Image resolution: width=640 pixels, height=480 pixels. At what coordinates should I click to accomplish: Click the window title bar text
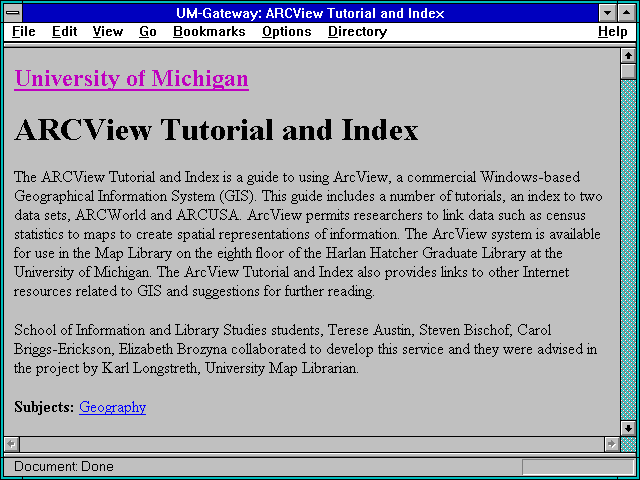[x=310, y=13]
